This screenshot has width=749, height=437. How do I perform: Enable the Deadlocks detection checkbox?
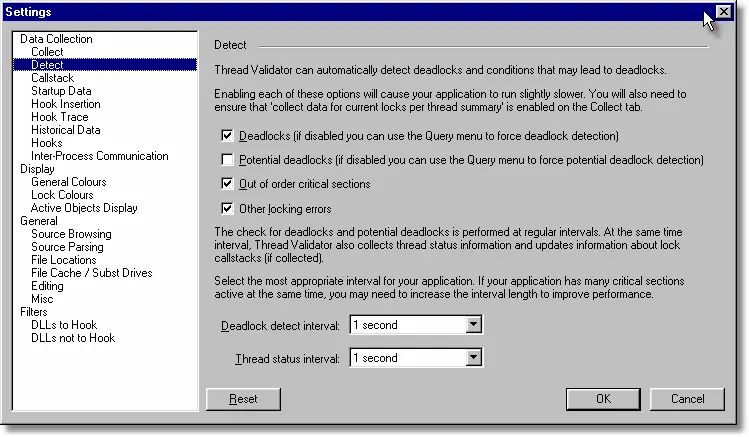coord(227,136)
